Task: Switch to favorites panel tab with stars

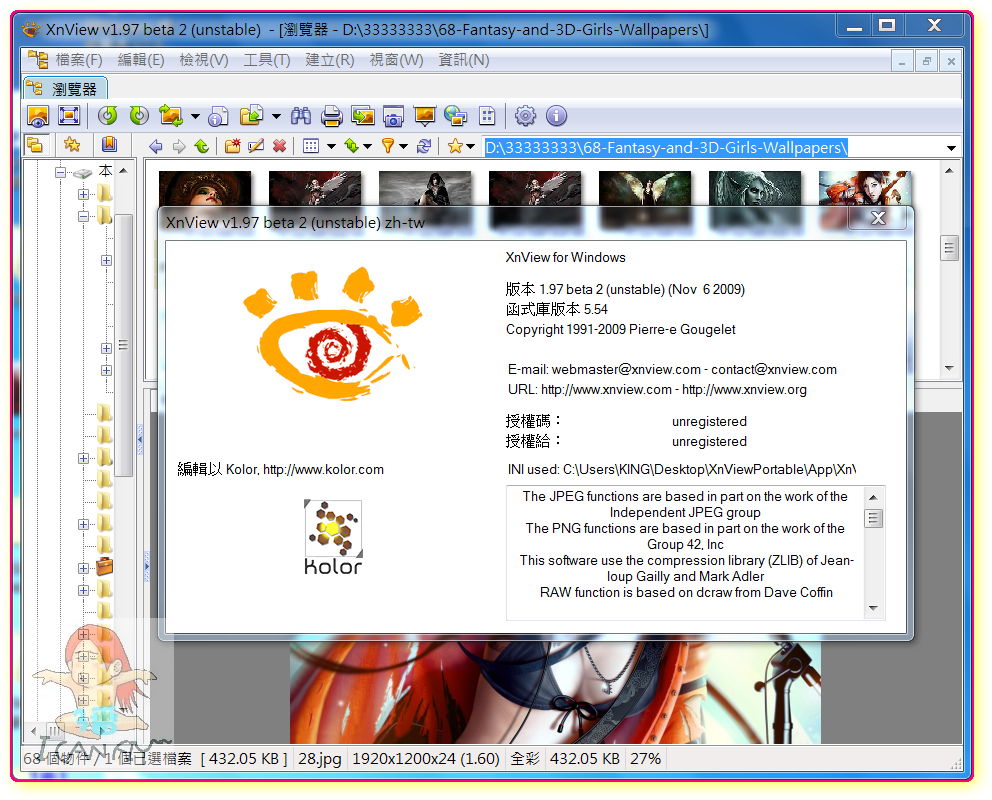Action: [x=72, y=145]
